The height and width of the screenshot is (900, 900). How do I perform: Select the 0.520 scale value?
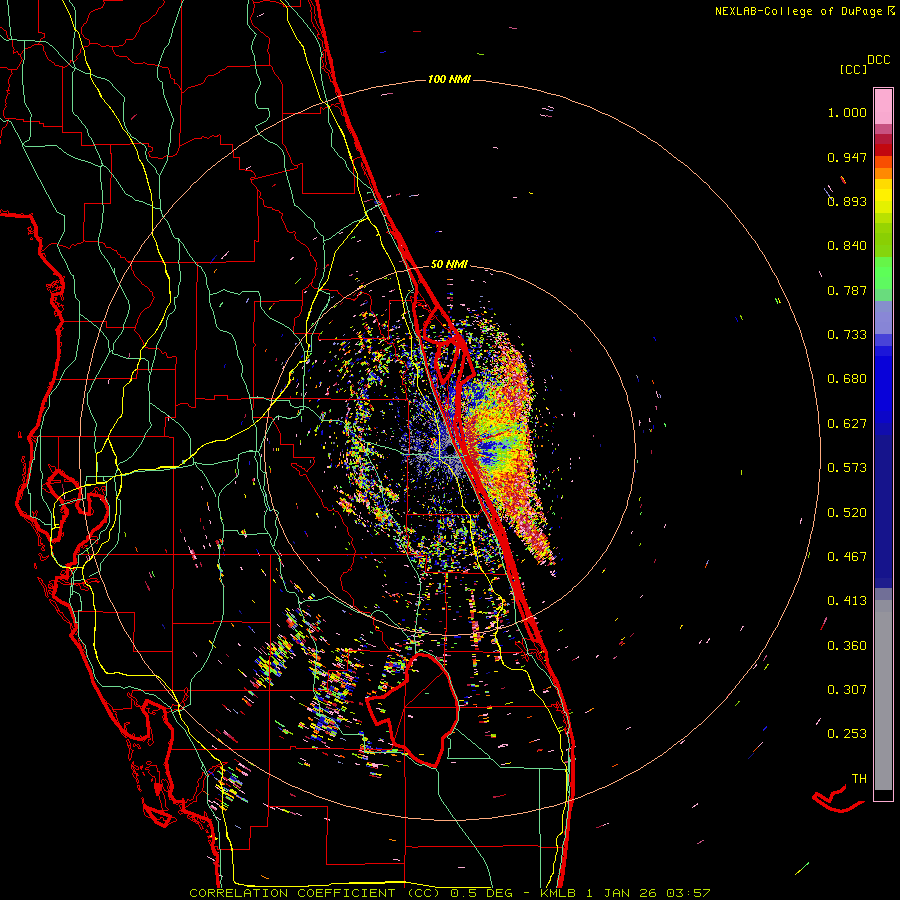(x=847, y=513)
